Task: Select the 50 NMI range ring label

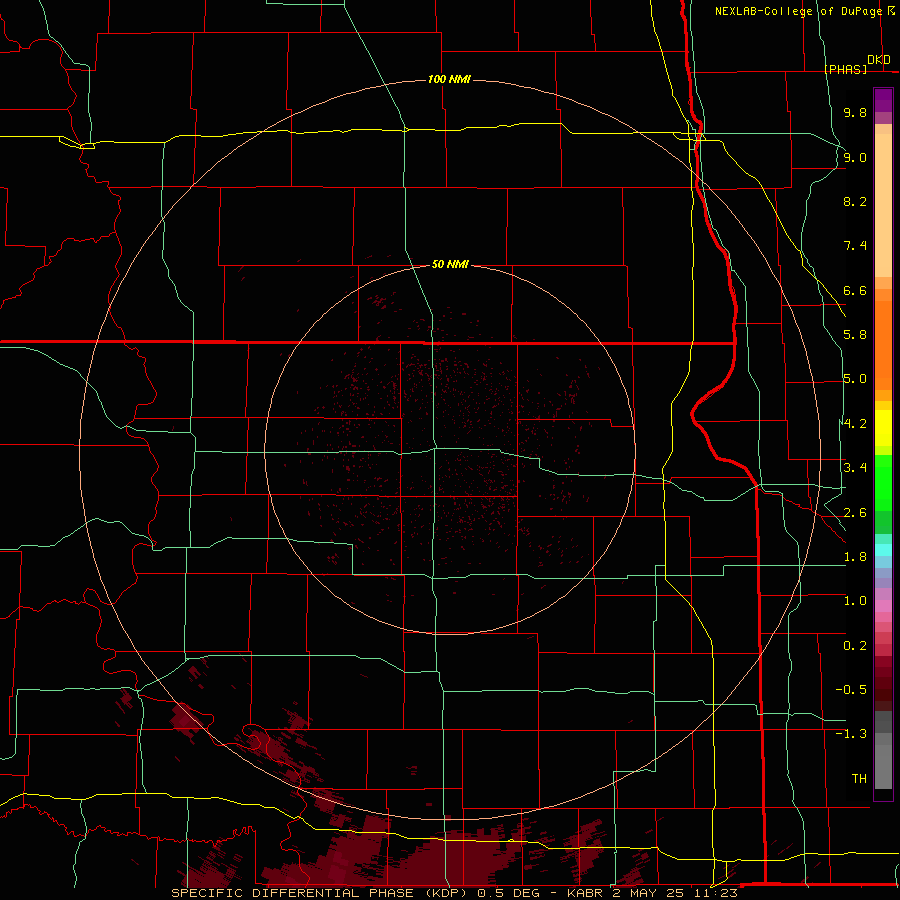Action: (450, 264)
